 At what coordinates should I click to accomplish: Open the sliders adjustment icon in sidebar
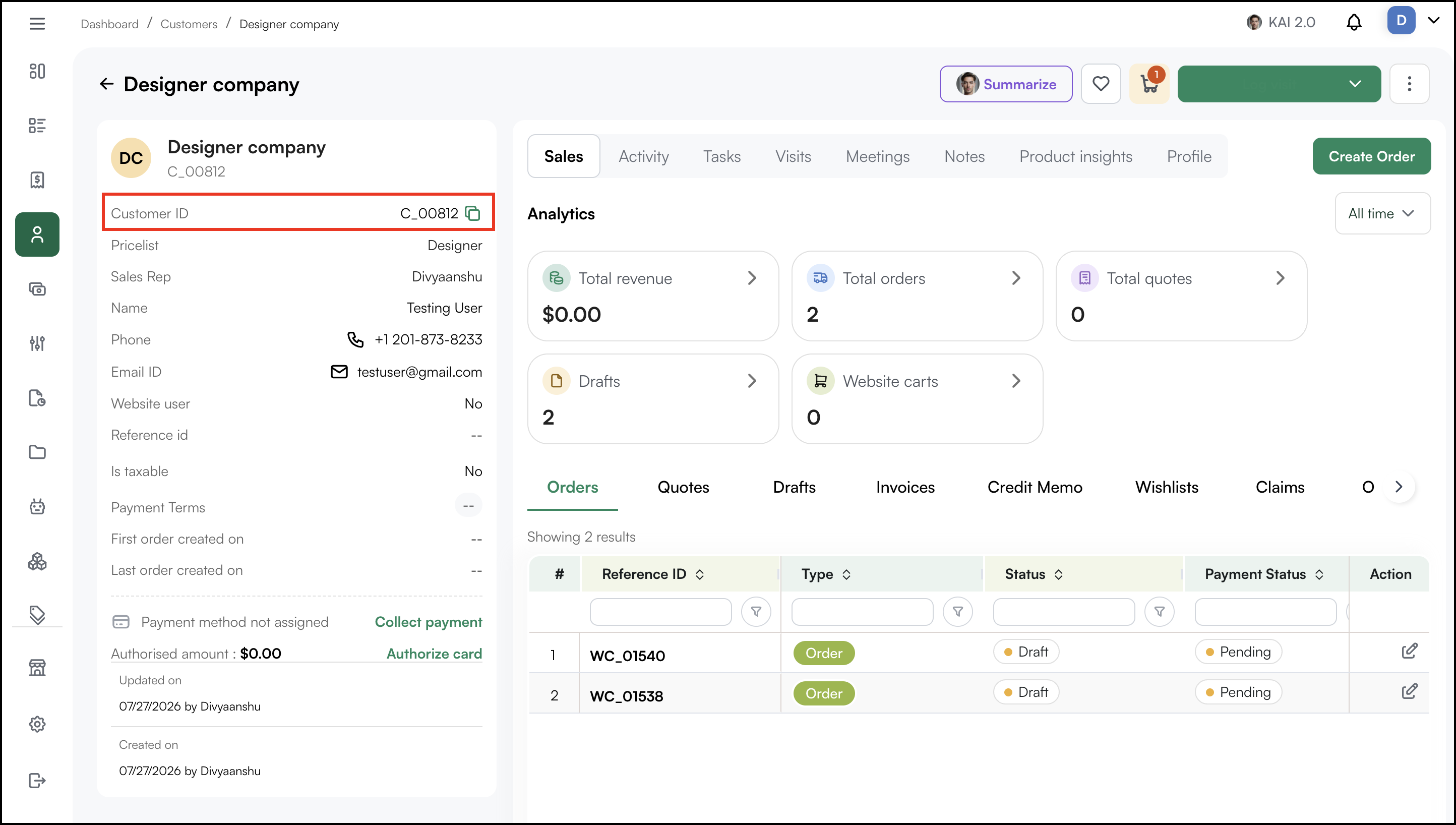tap(37, 343)
